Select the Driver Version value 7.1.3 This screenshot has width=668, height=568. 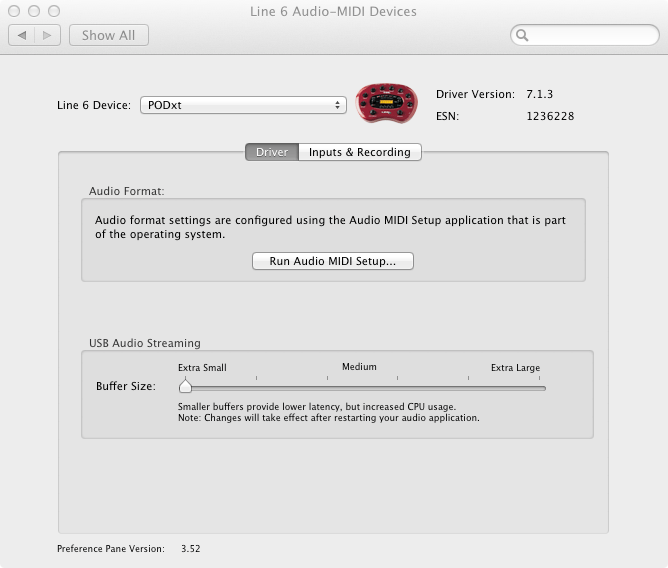(x=539, y=94)
